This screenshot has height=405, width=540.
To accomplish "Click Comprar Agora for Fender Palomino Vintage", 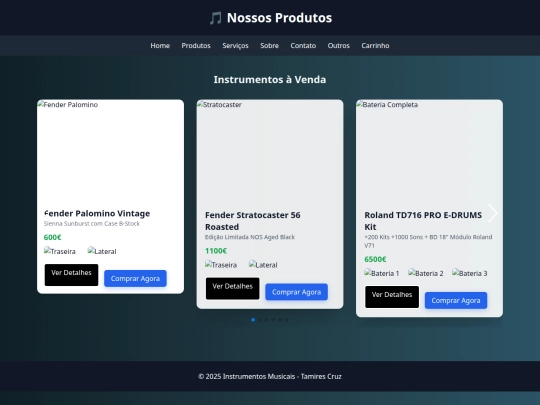I will click(135, 278).
